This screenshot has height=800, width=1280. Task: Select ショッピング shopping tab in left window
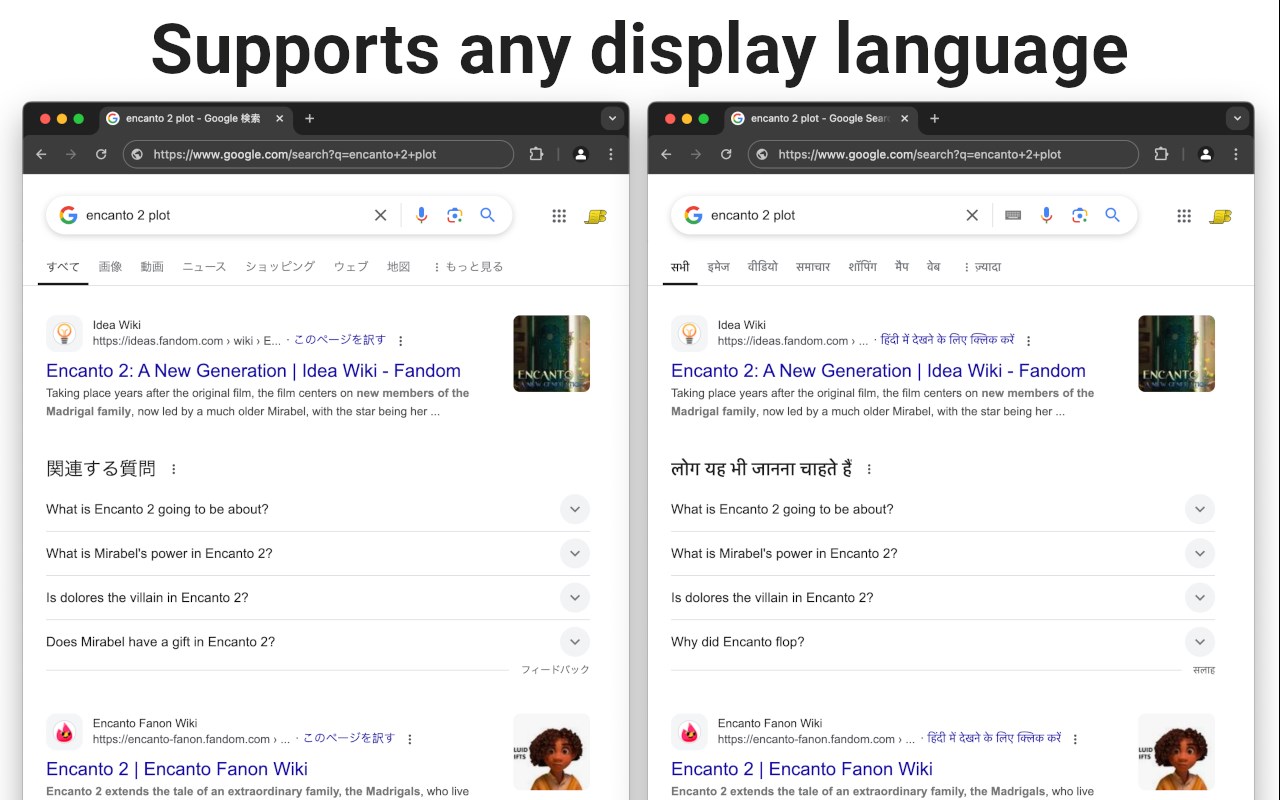(x=280, y=267)
